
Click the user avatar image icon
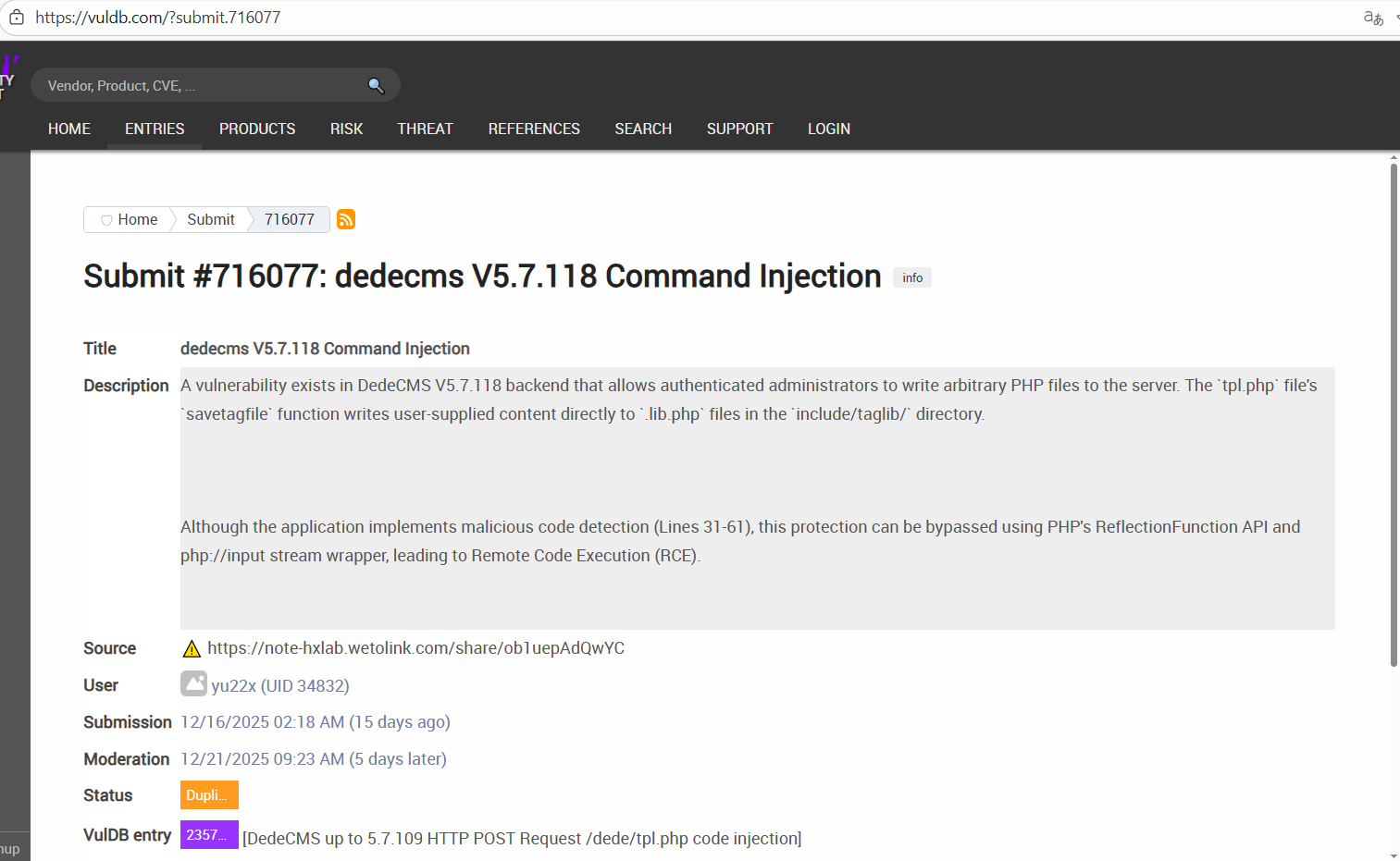click(193, 684)
